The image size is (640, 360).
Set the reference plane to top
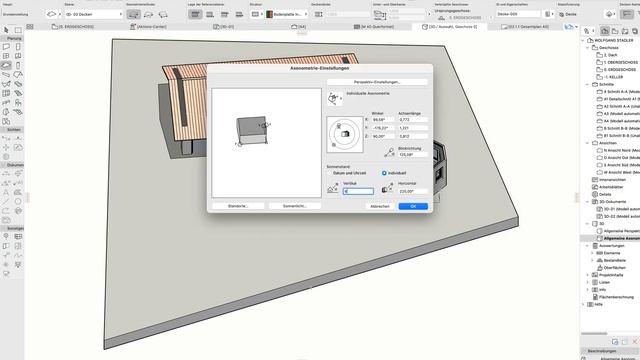[196, 14]
